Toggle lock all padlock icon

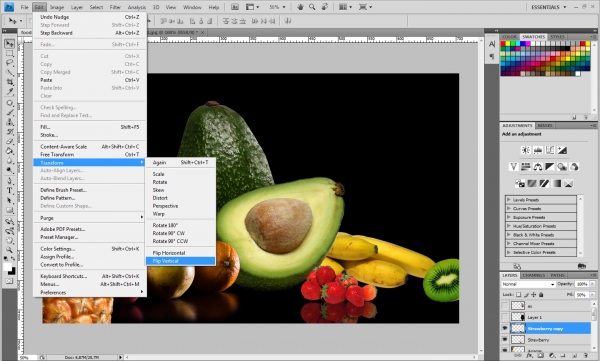(541, 295)
